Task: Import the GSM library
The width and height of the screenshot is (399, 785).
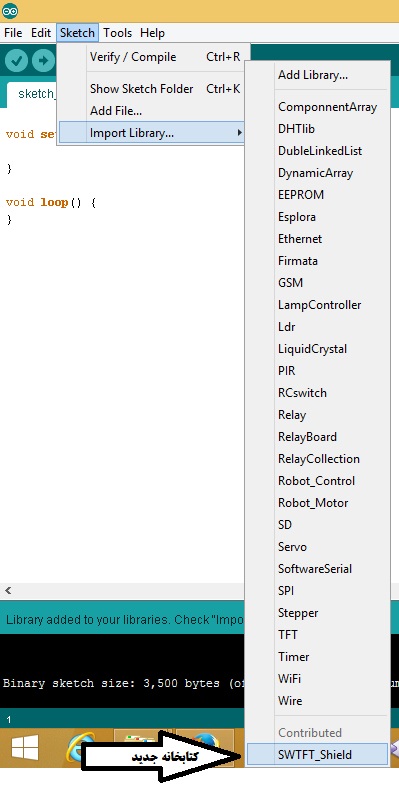Action: point(317,283)
